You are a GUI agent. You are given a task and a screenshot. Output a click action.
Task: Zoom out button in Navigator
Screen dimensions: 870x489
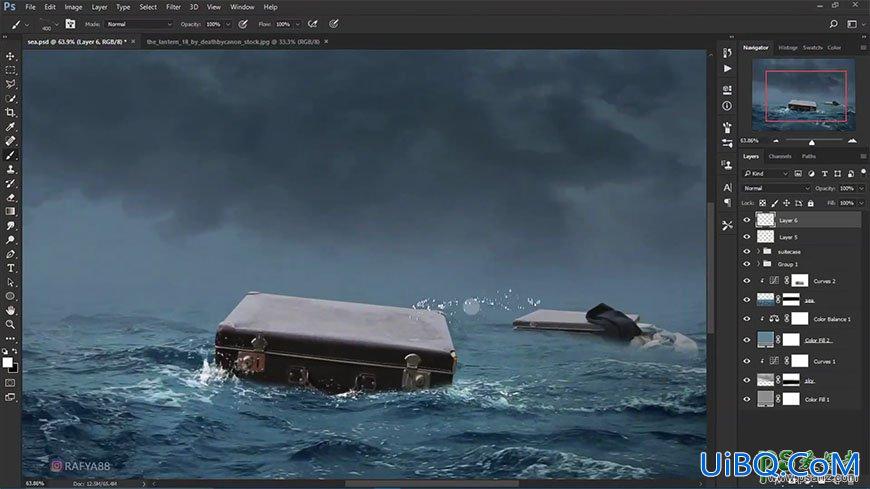click(775, 141)
